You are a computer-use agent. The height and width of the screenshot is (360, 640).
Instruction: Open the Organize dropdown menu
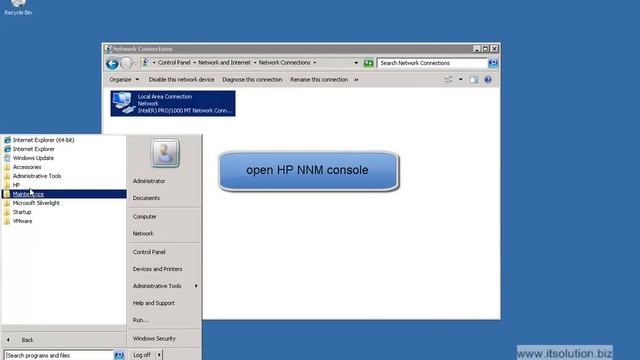pyautogui.click(x=124, y=80)
